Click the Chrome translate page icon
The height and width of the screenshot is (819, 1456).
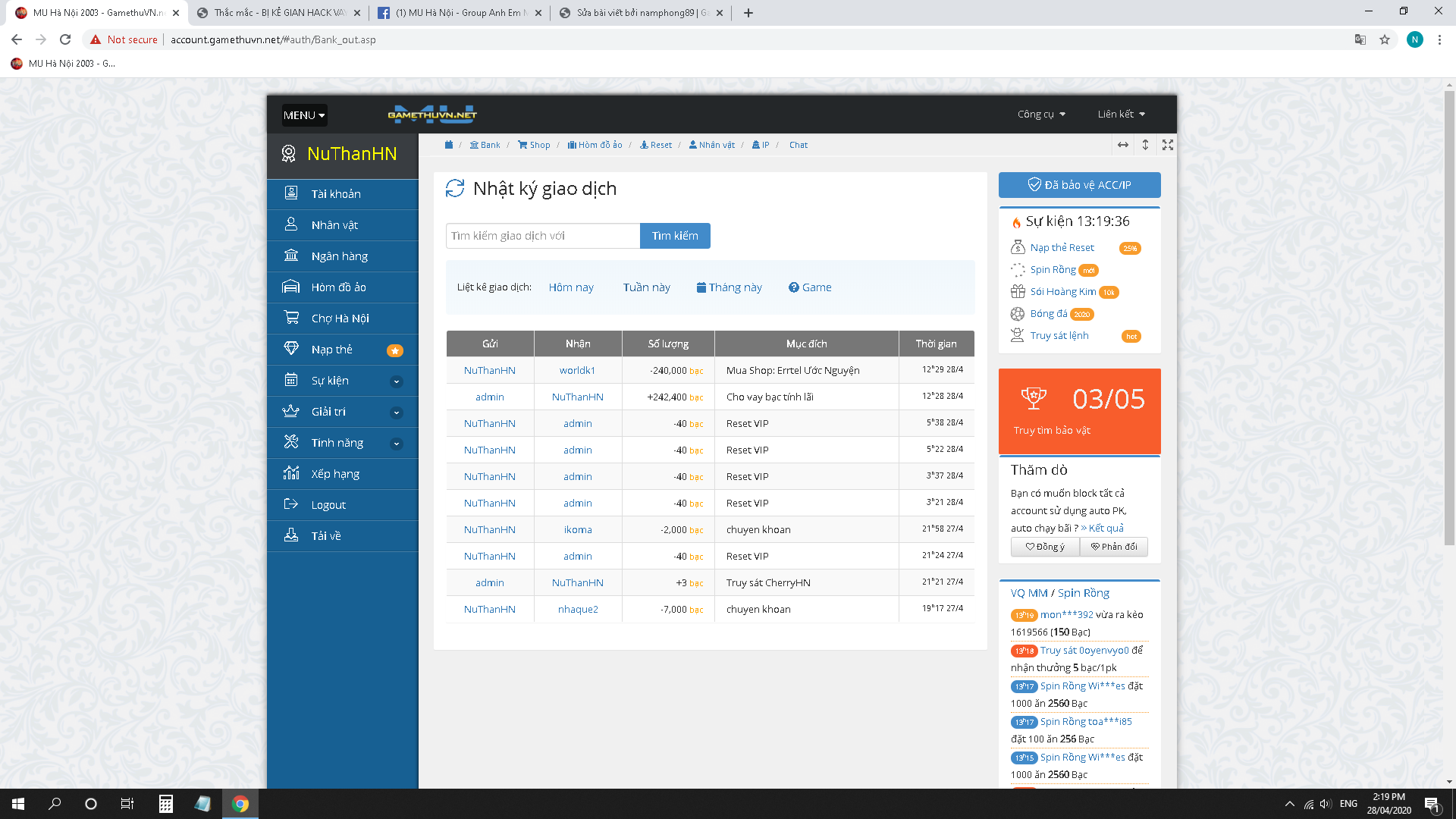(1360, 39)
